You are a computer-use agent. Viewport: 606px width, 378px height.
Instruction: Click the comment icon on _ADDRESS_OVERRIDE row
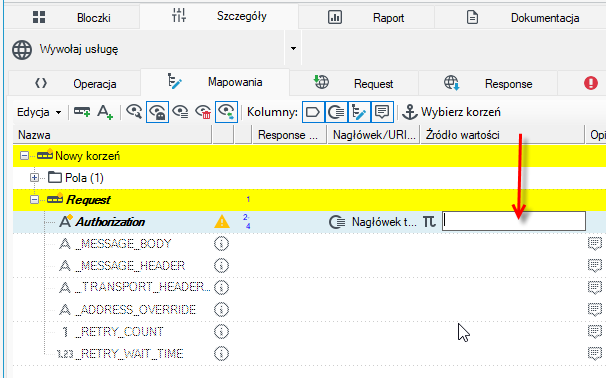tap(595, 310)
